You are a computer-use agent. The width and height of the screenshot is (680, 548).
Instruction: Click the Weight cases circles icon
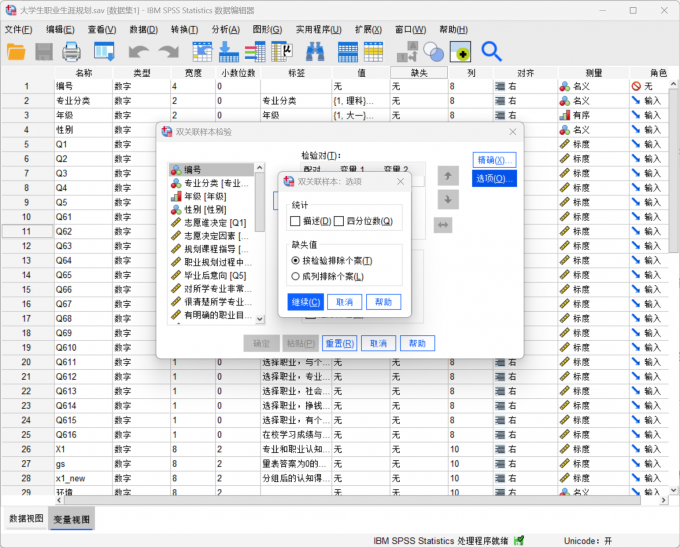(x=433, y=52)
